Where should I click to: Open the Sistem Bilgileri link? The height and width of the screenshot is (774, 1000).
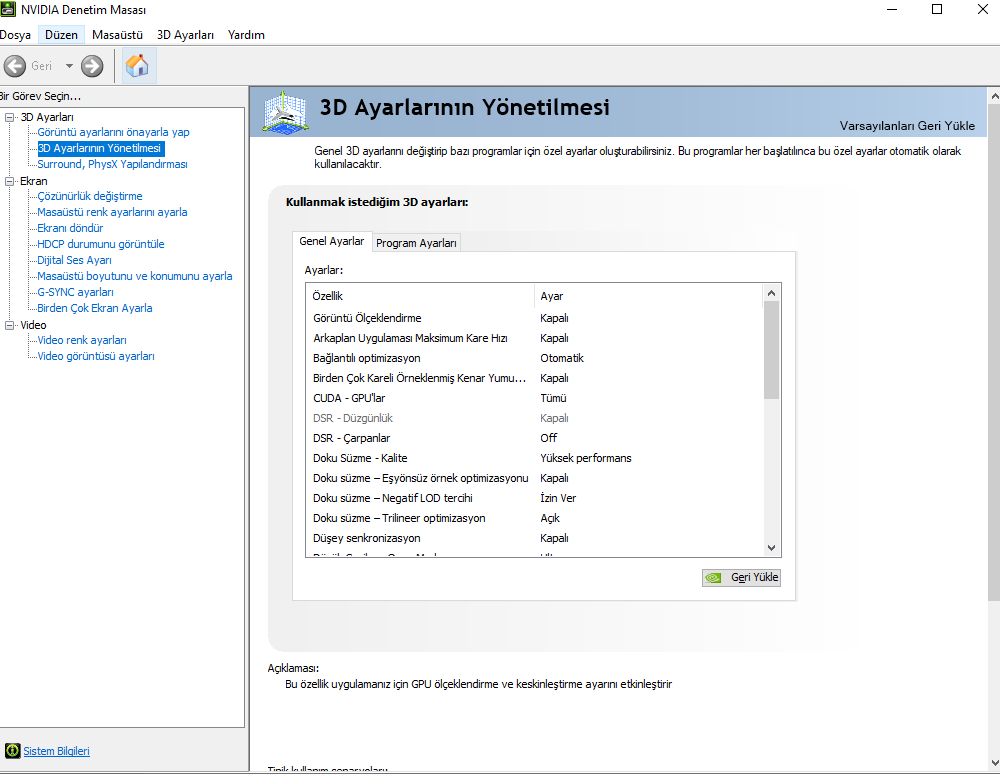point(56,751)
